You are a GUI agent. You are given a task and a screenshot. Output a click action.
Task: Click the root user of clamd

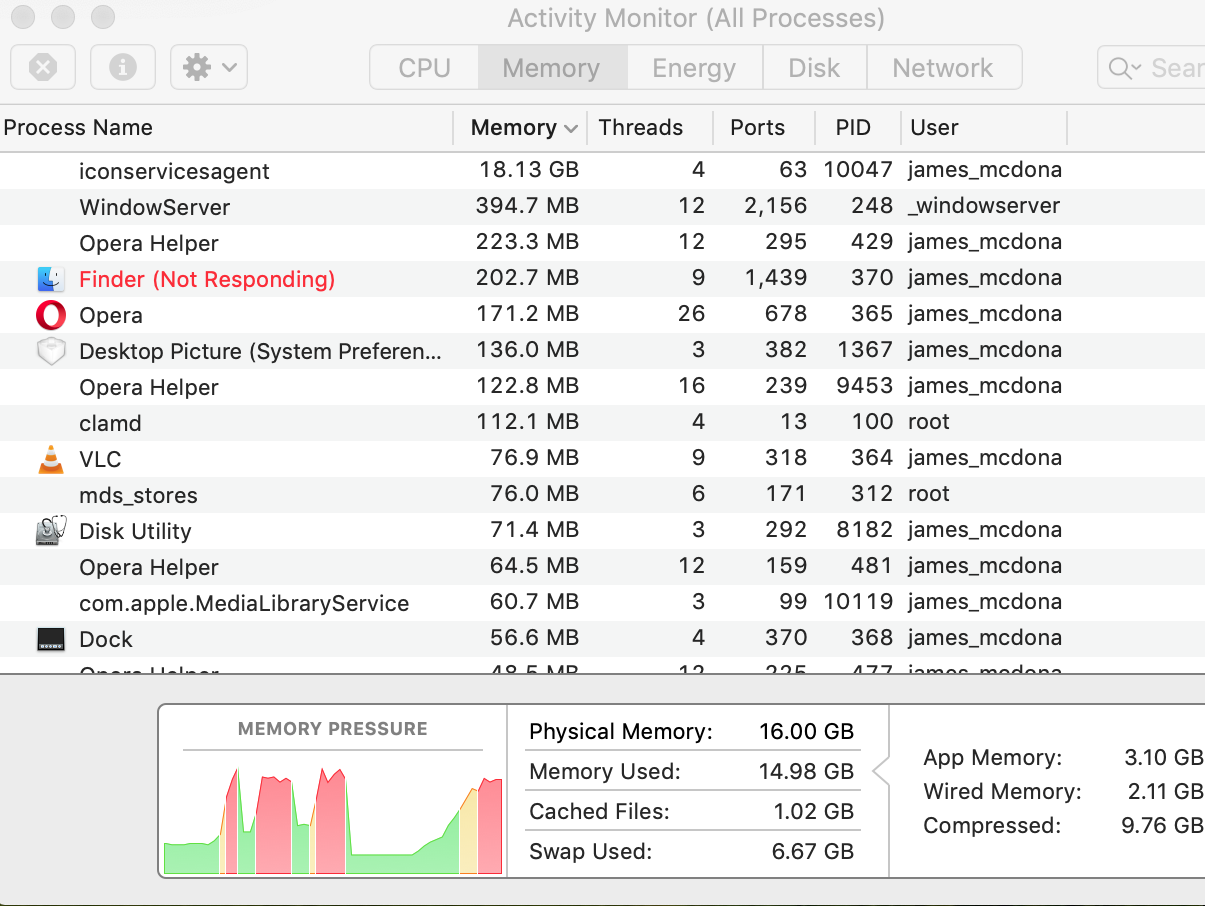pos(929,422)
